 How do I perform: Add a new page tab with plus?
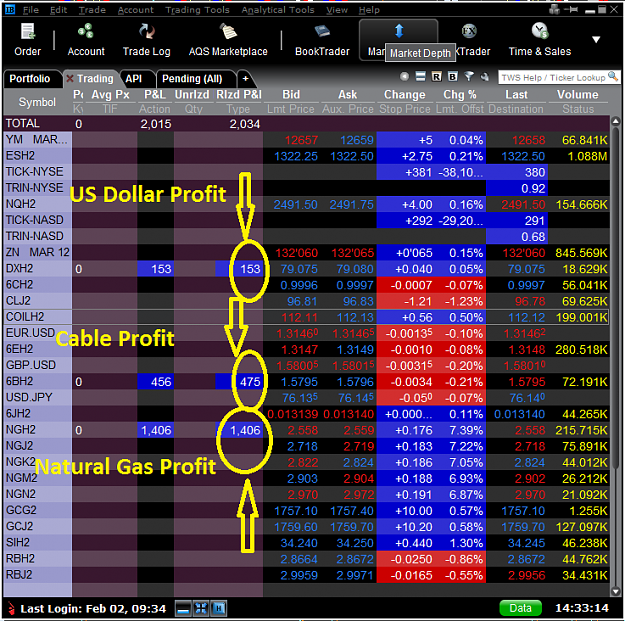coord(246,79)
